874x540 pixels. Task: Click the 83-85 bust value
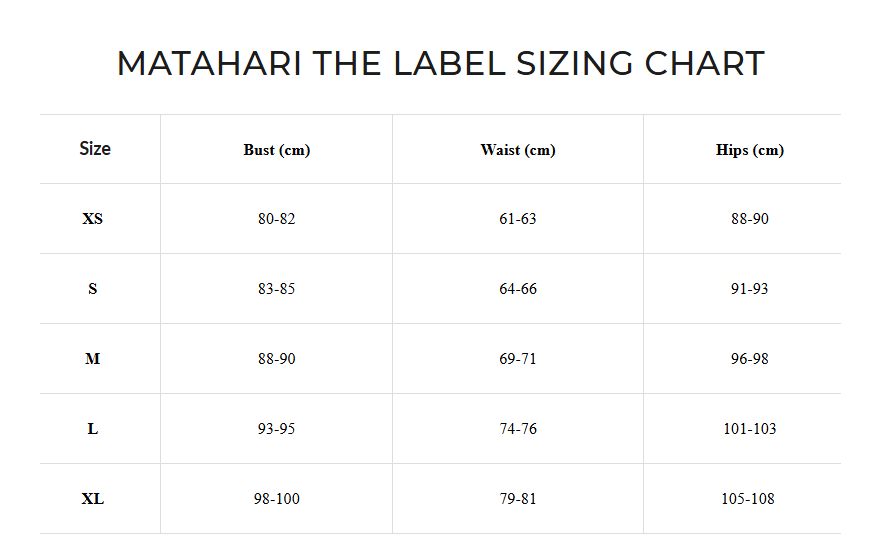[x=277, y=289]
